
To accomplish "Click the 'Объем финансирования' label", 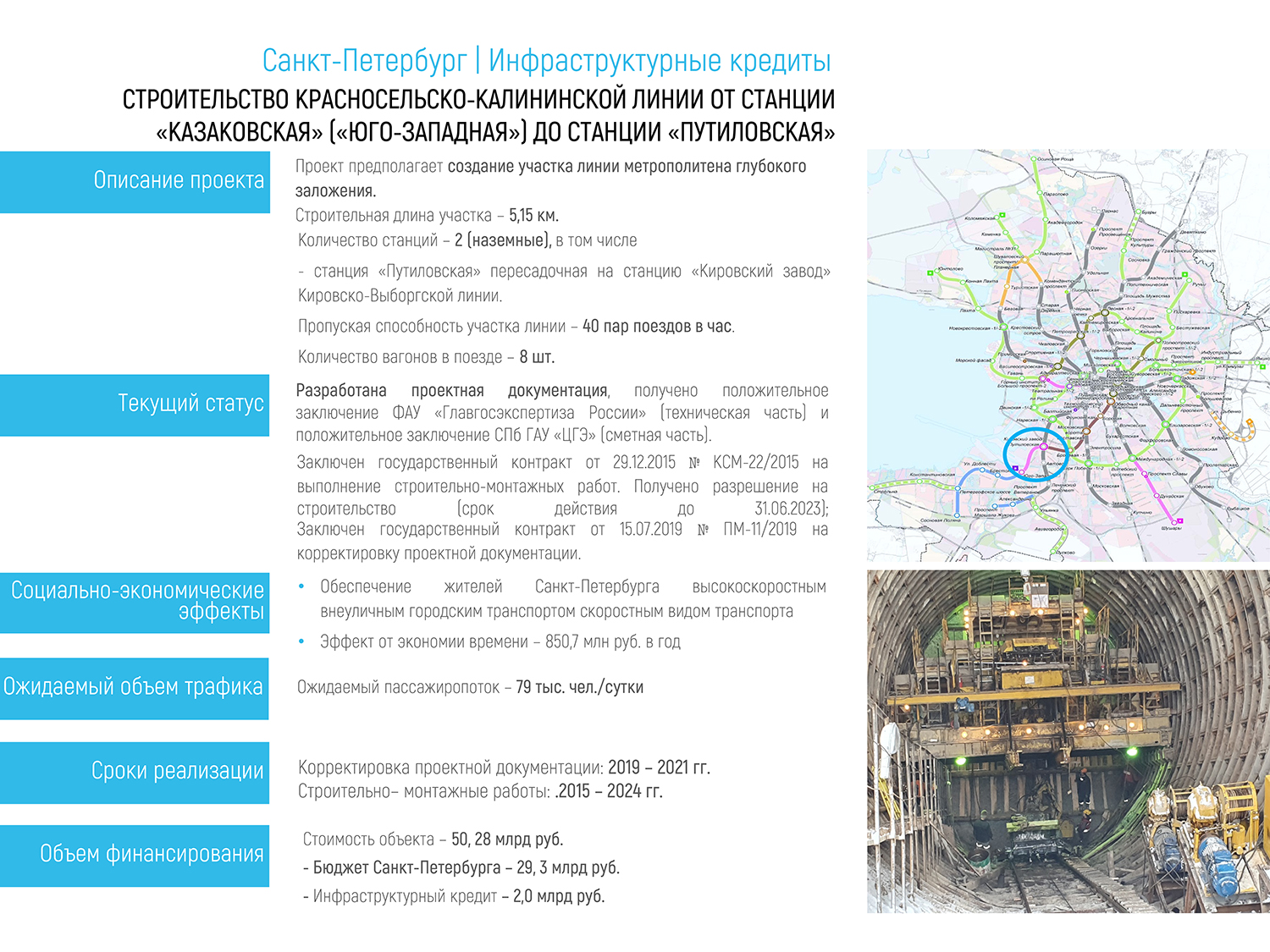I will point(135,856).
